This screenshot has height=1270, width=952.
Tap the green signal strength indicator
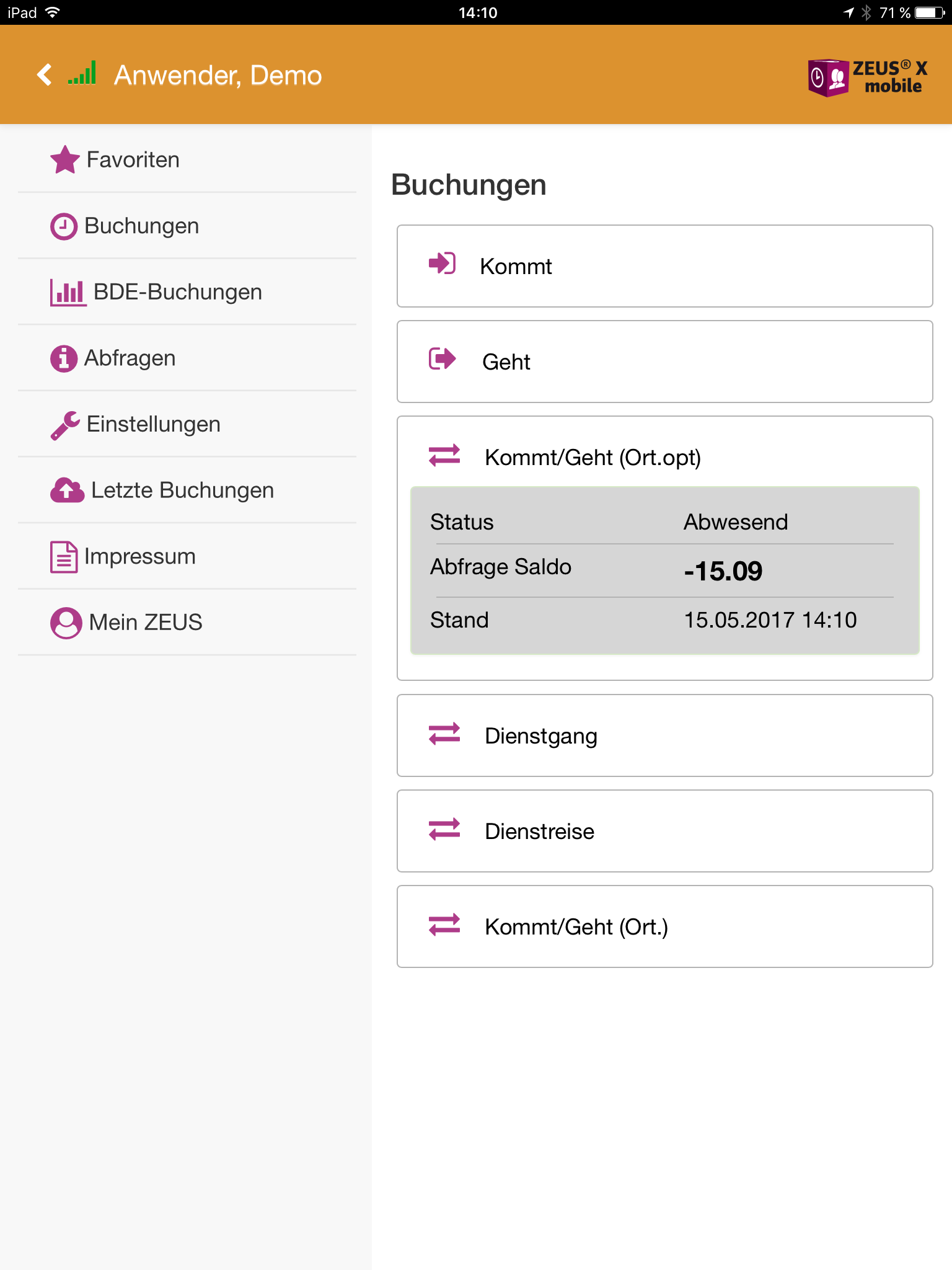coord(82,74)
